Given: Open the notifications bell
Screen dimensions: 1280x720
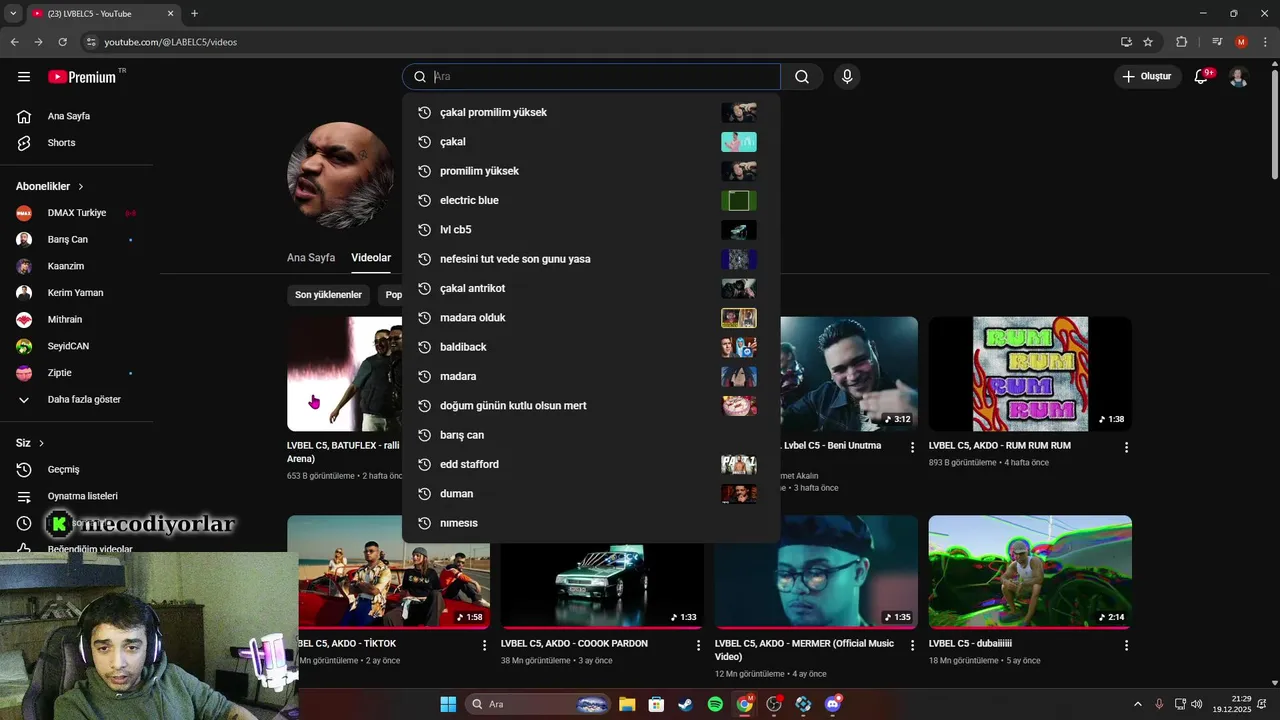Looking at the screenshot, I should click(x=1202, y=77).
